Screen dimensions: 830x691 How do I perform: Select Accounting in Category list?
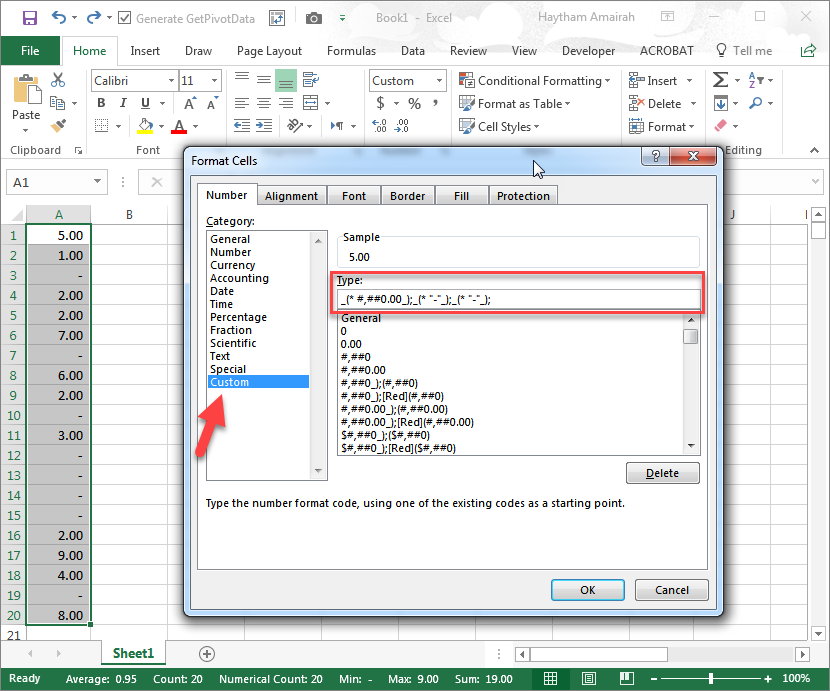[x=239, y=279]
